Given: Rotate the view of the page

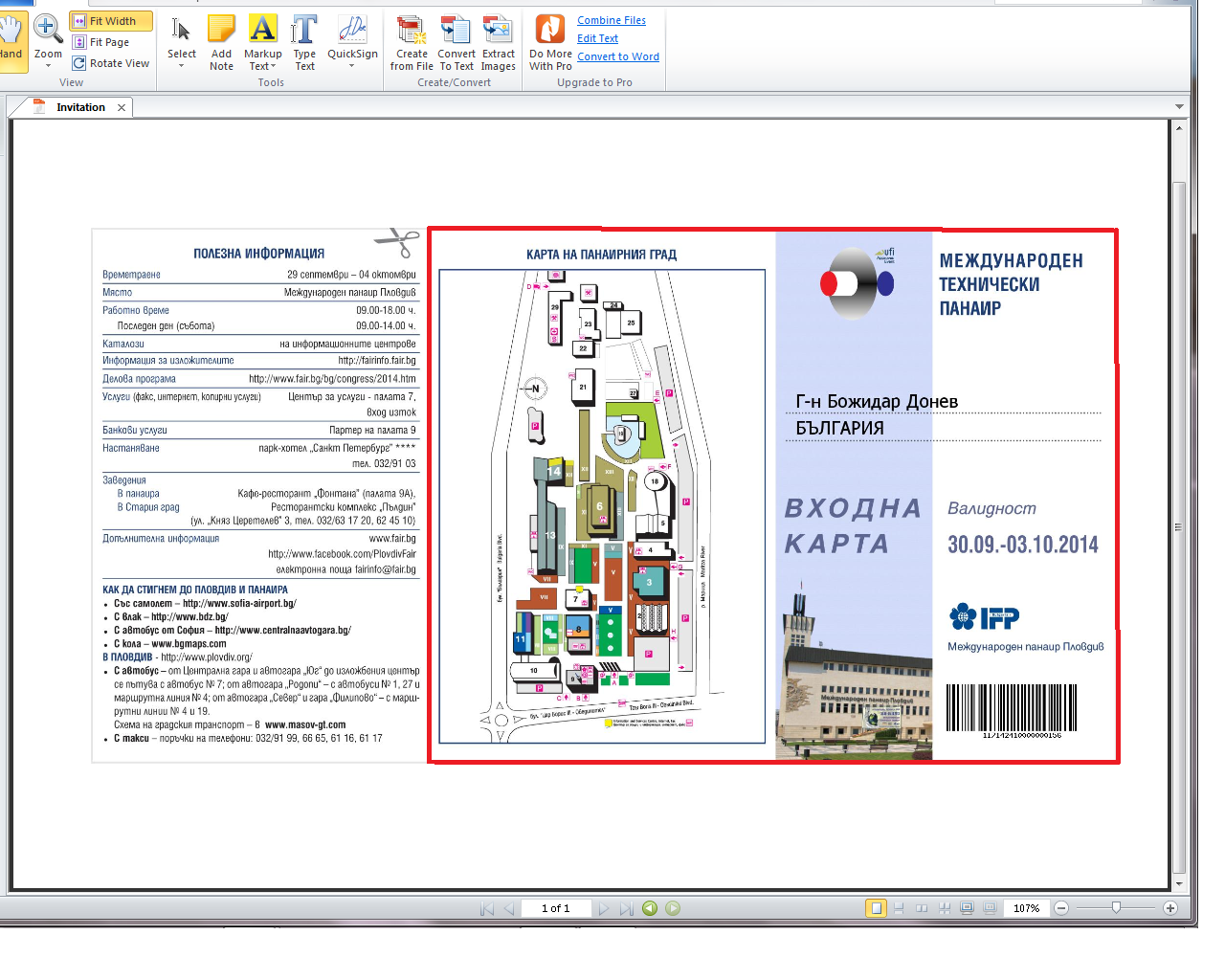Looking at the screenshot, I should pos(111,63).
